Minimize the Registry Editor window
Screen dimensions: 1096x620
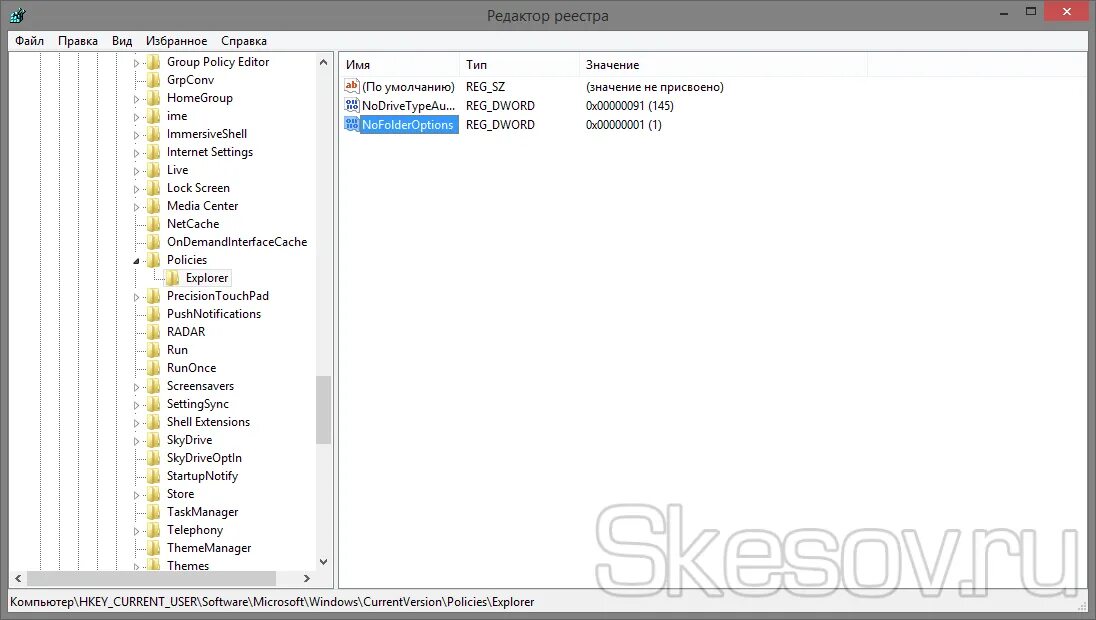tap(1004, 13)
